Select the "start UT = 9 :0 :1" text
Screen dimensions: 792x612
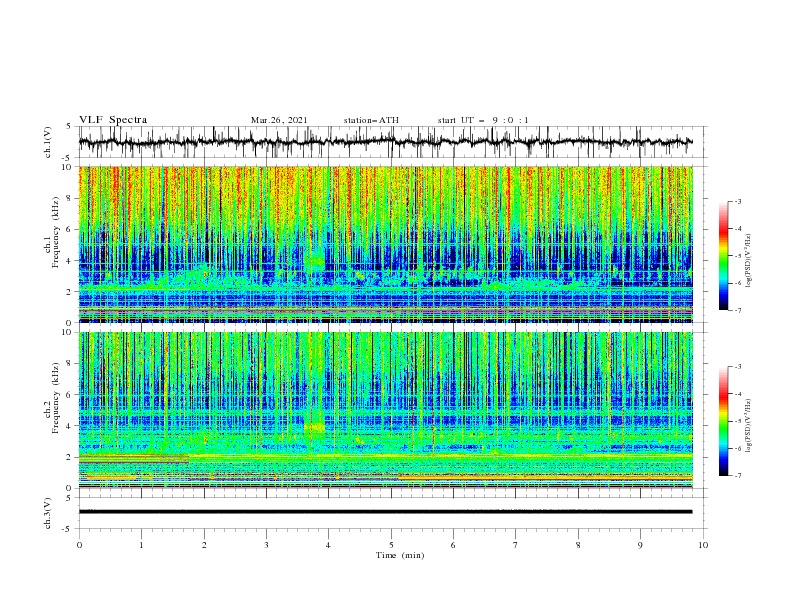pos(483,120)
